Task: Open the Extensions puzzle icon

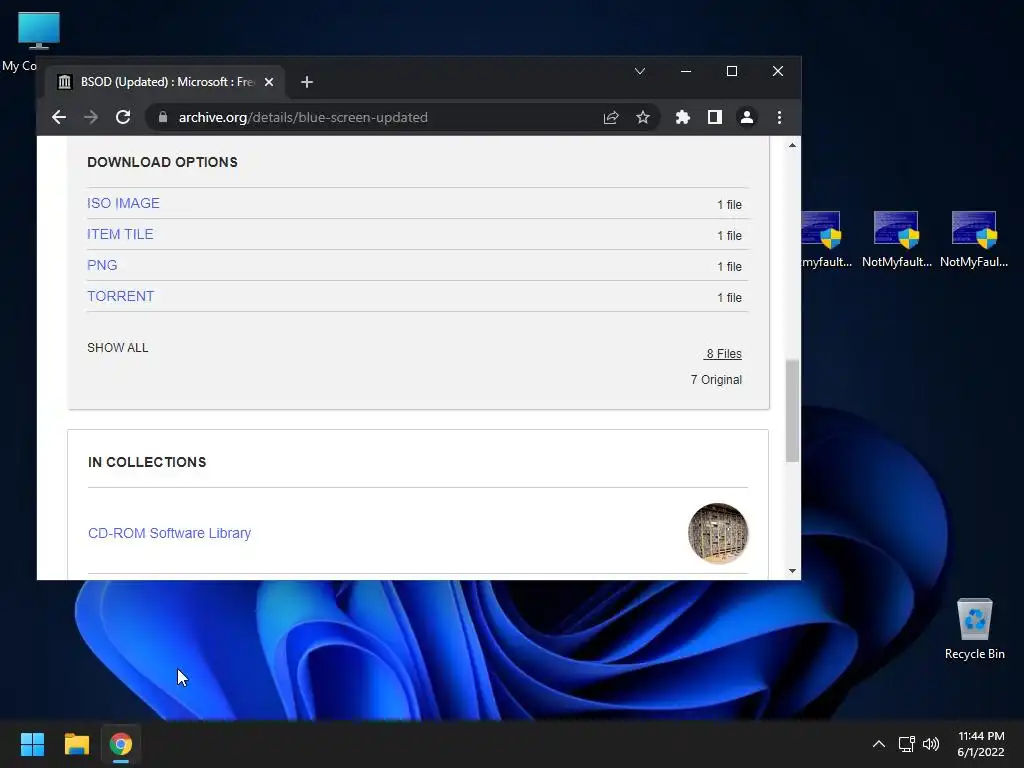Action: click(x=682, y=117)
